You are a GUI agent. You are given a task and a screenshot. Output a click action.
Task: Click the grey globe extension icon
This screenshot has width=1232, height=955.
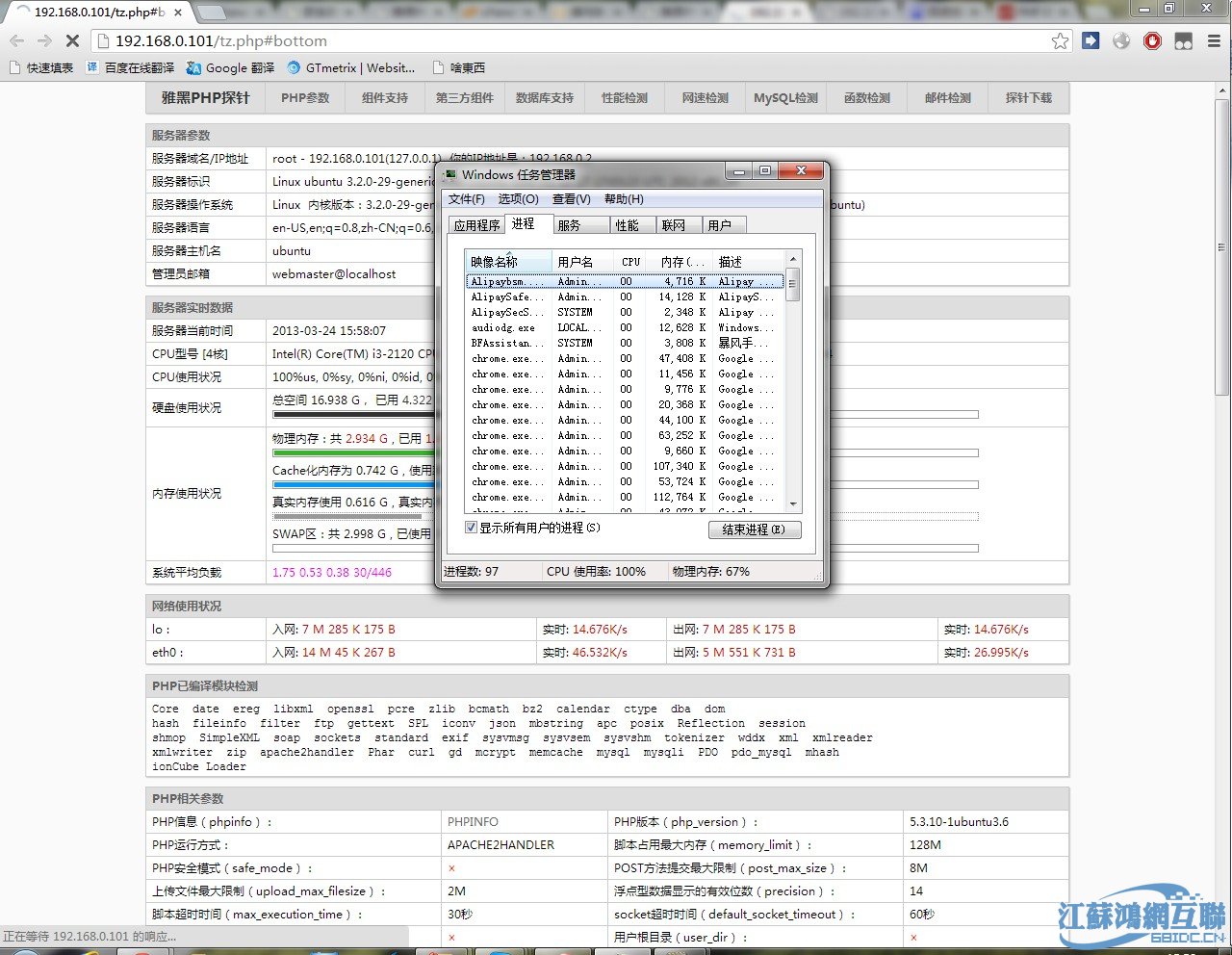point(1121,40)
